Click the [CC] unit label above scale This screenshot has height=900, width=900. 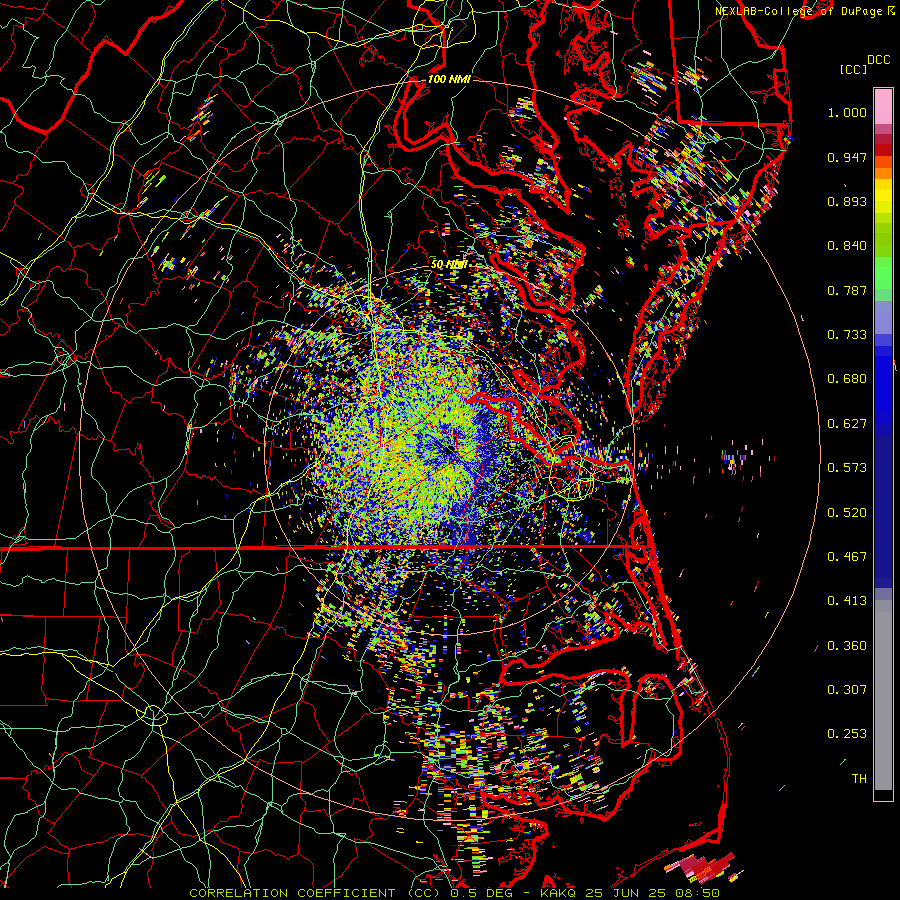(853, 69)
